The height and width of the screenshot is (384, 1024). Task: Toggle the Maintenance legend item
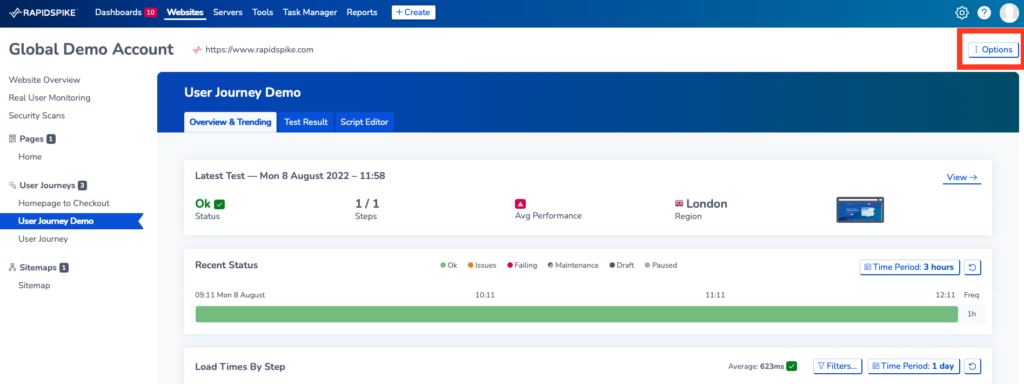573,265
